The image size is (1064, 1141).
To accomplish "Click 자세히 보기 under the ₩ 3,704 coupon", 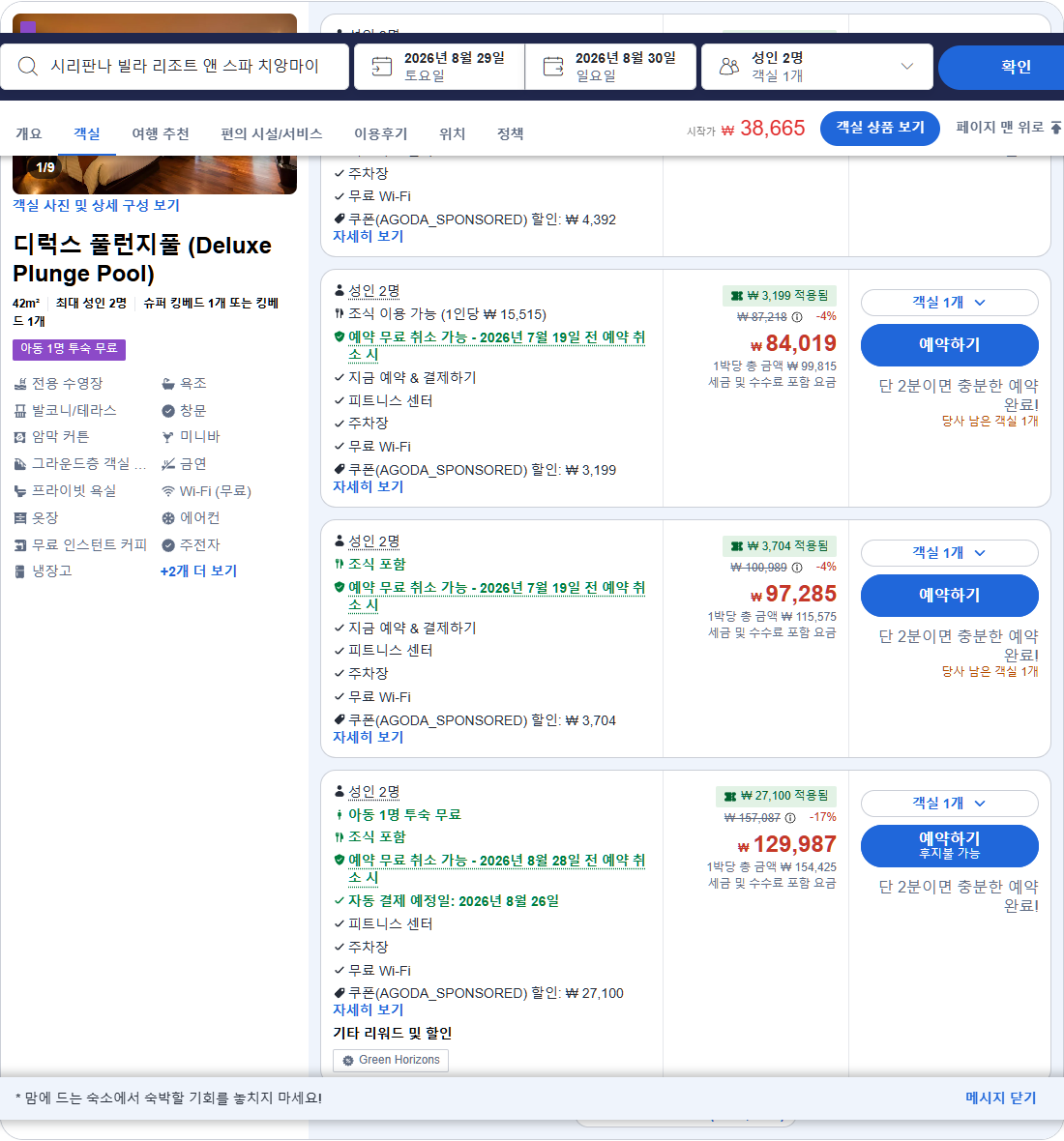I will (369, 737).
